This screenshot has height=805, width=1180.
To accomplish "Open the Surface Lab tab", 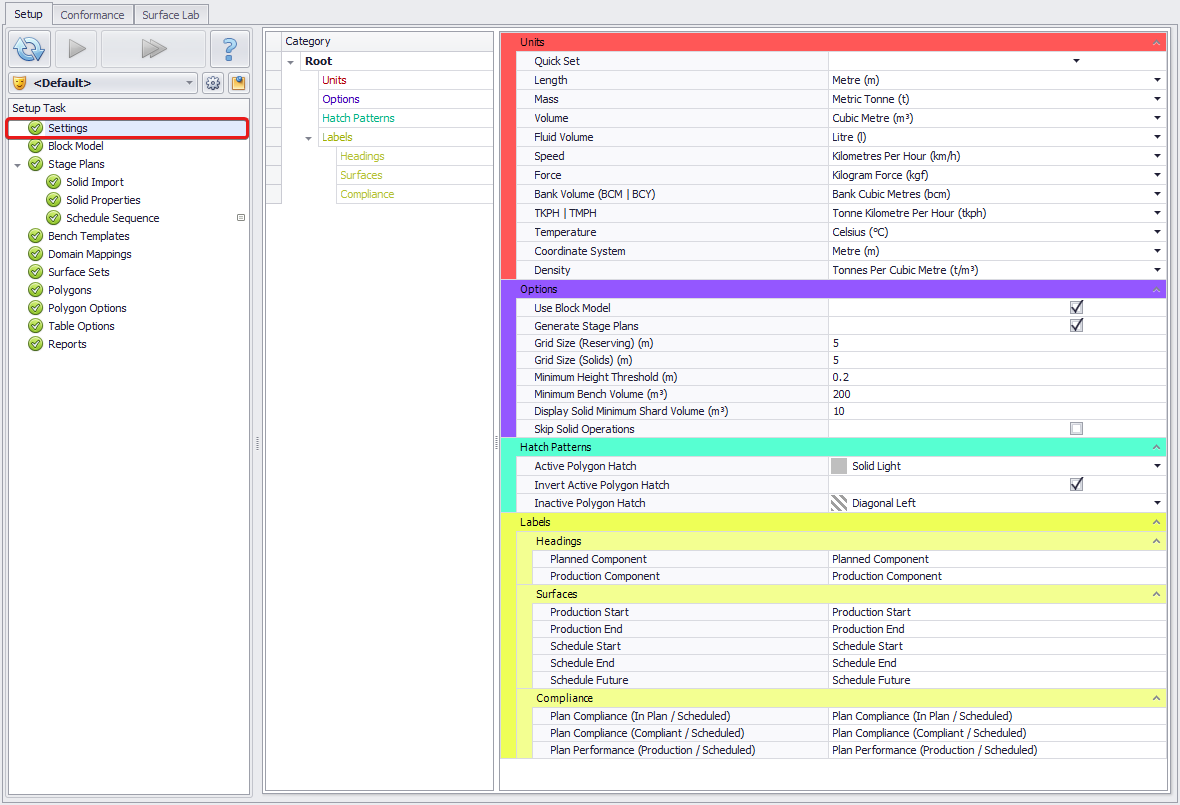I will click(170, 15).
